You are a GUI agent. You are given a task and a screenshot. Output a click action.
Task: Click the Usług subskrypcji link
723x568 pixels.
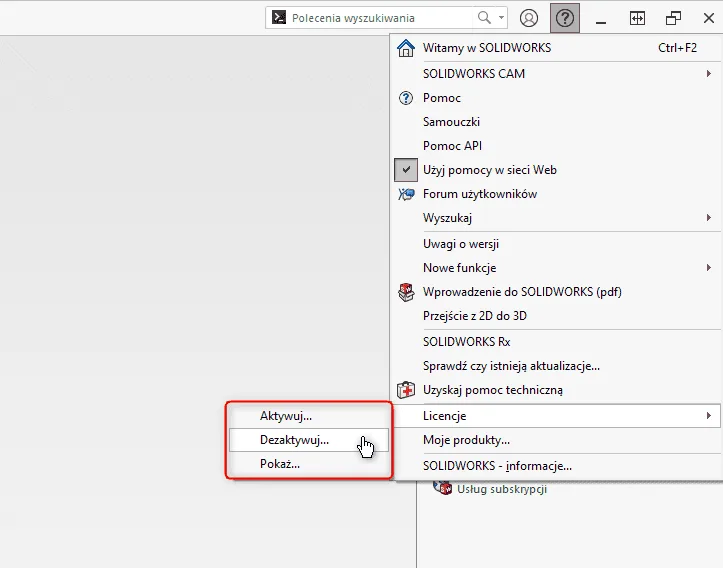coord(502,489)
